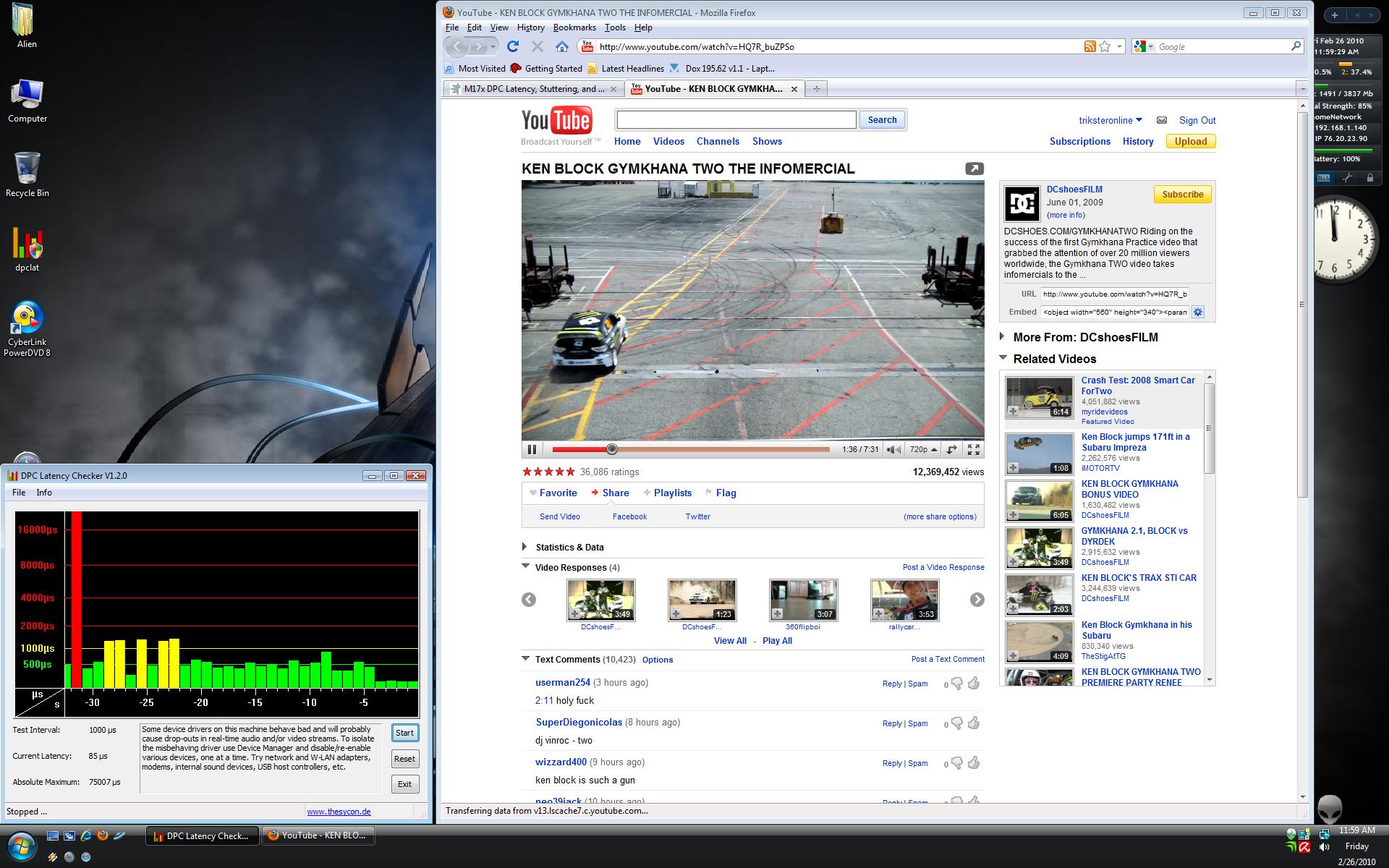The height and width of the screenshot is (868, 1389).
Task: Collapse Related Videos section
Action: [x=1003, y=357]
